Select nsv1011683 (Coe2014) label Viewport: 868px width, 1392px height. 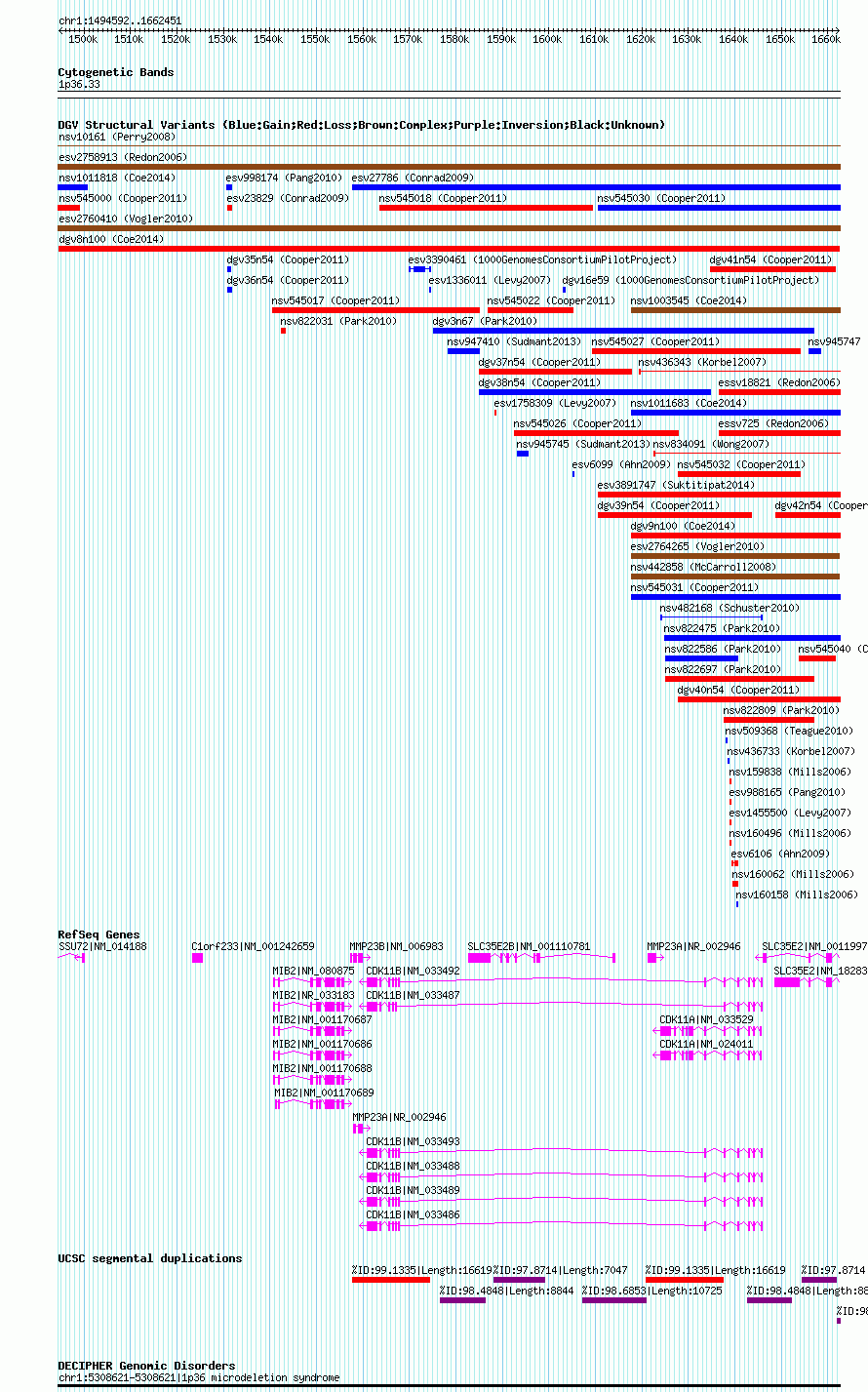tap(690, 403)
